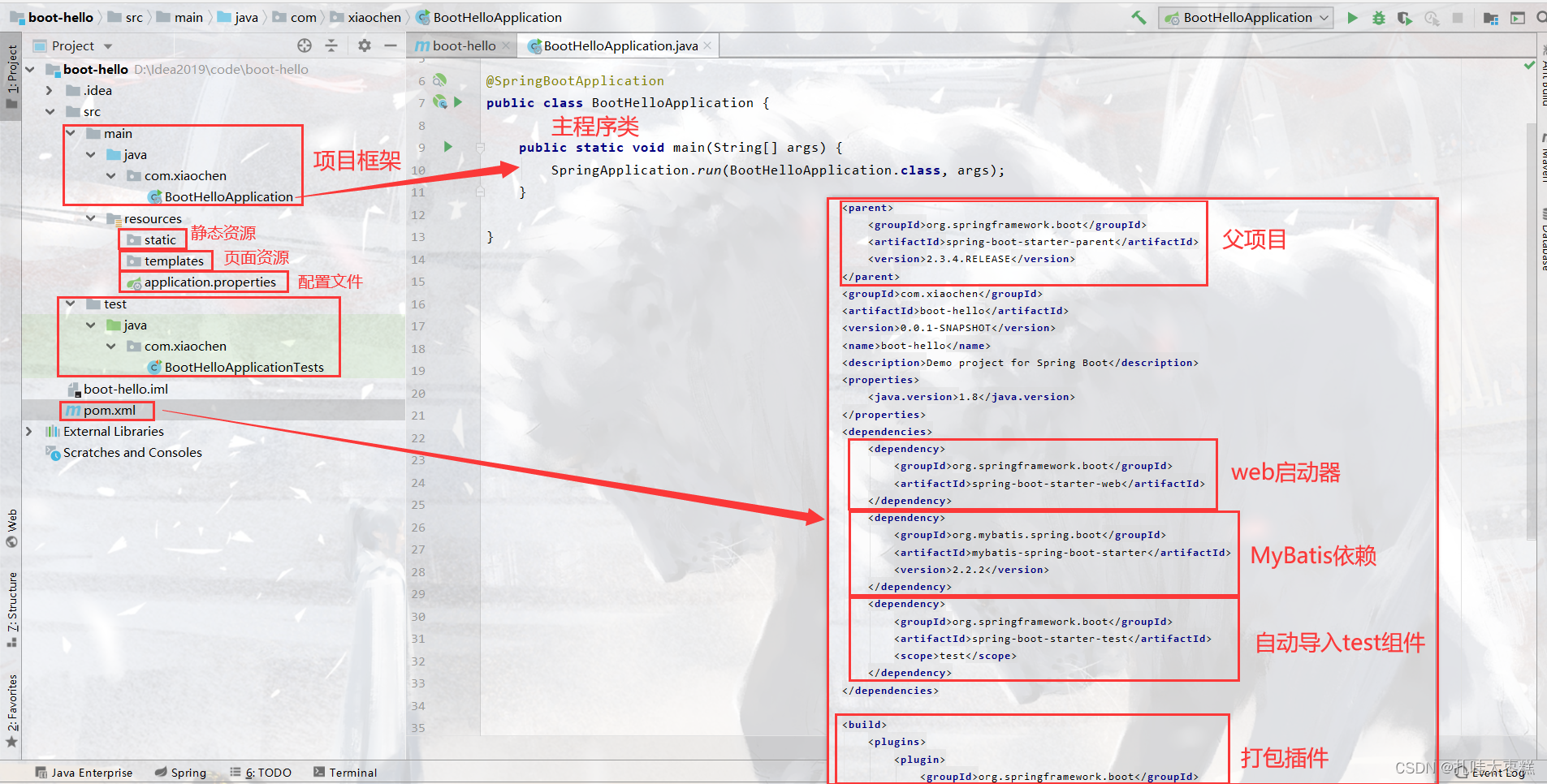
Task: Open the Spring tool window
Action: (x=180, y=773)
